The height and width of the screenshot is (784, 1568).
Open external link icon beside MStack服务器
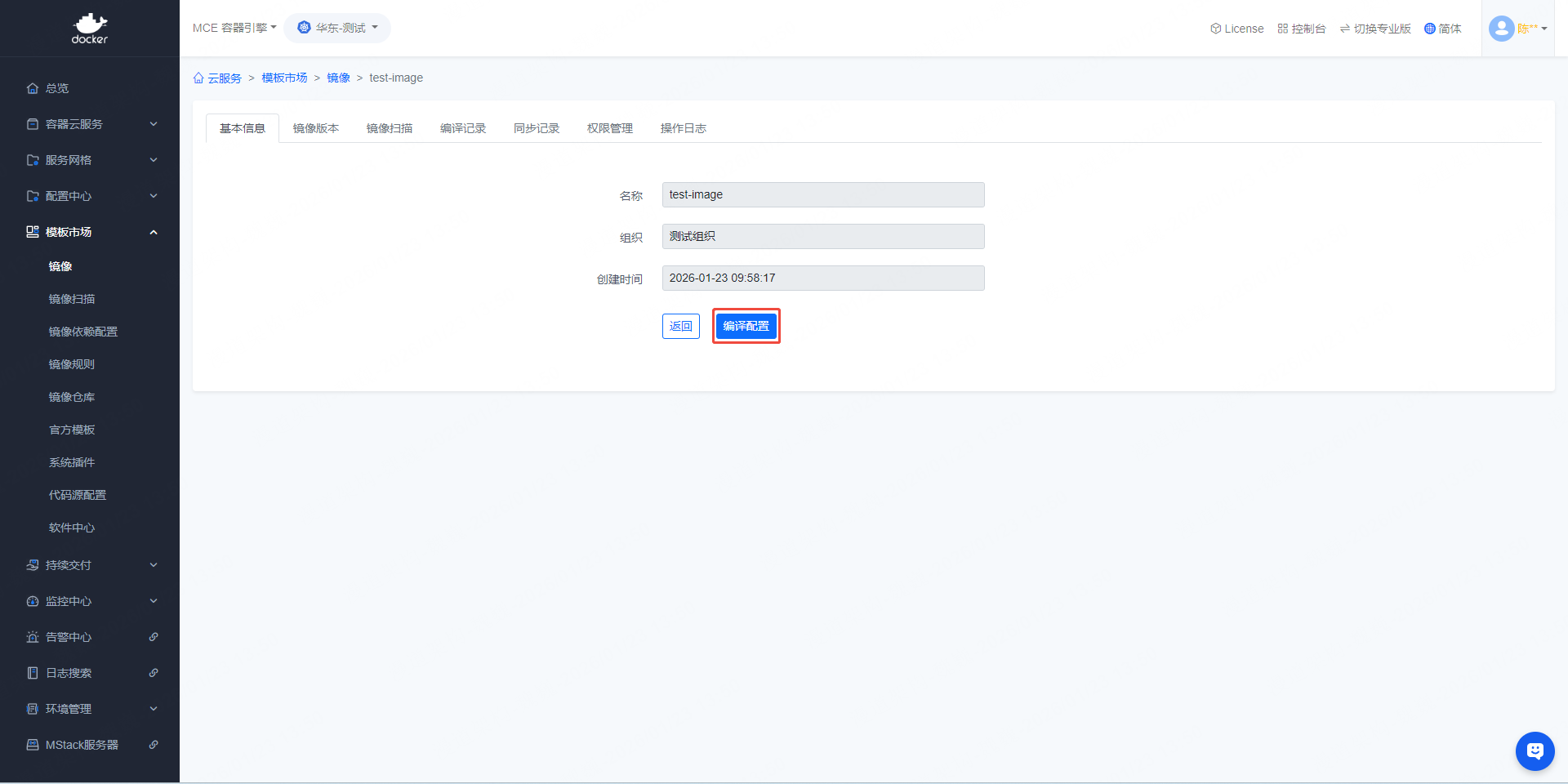[154, 745]
